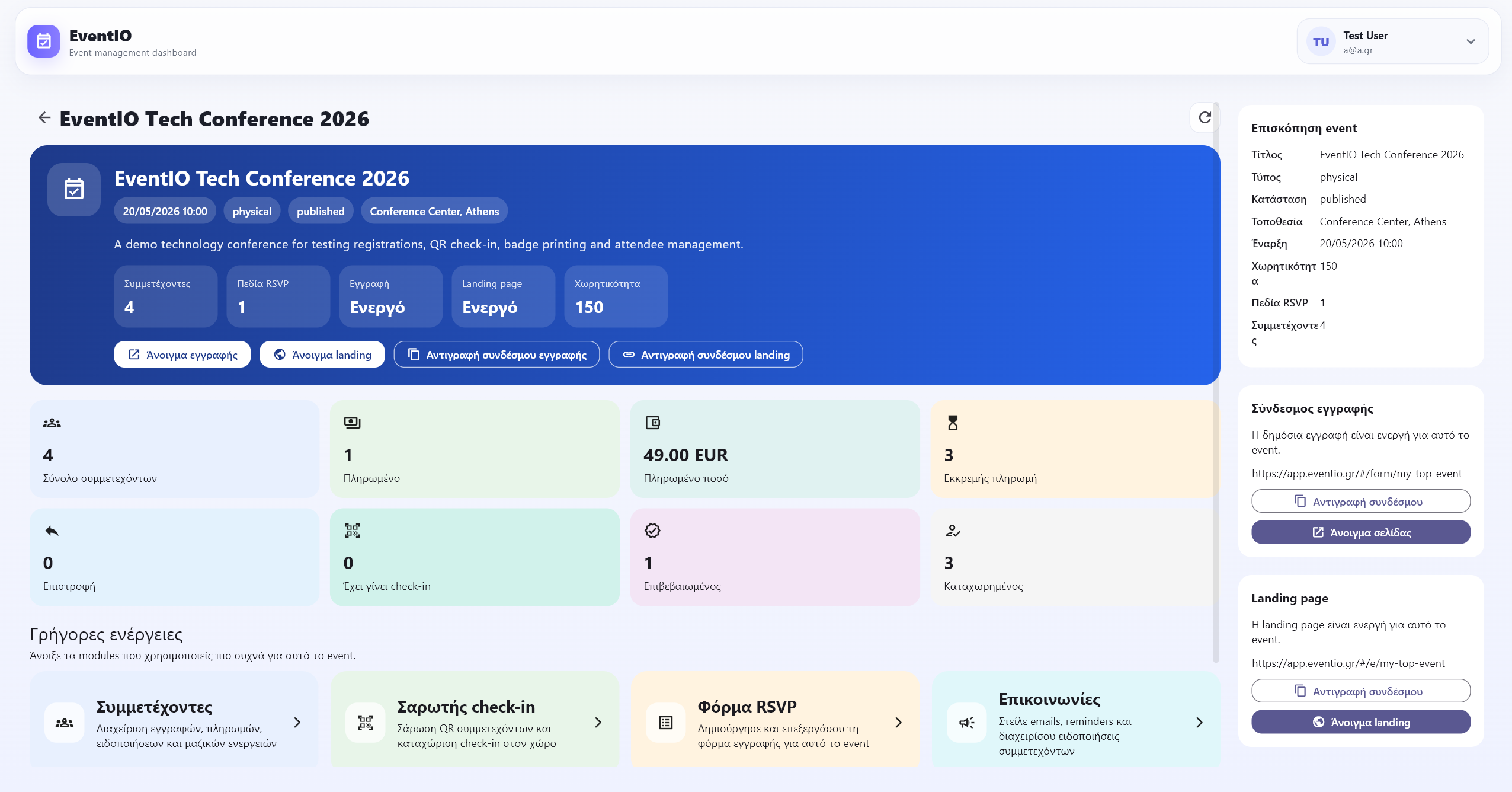Copy the landing page link in sidebar
Viewport: 1512px width, 792px height.
(x=1360, y=691)
